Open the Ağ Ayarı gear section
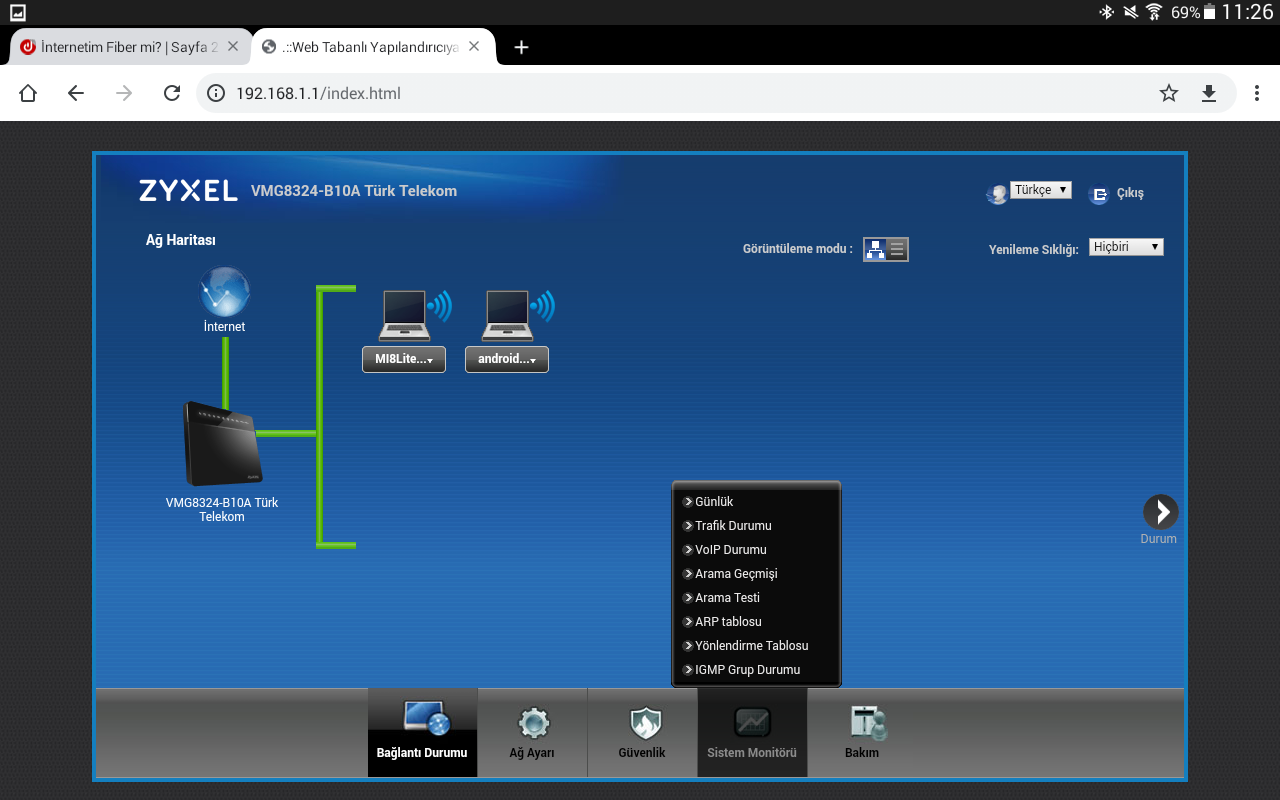This screenshot has width=1280, height=800. pyautogui.click(x=532, y=732)
